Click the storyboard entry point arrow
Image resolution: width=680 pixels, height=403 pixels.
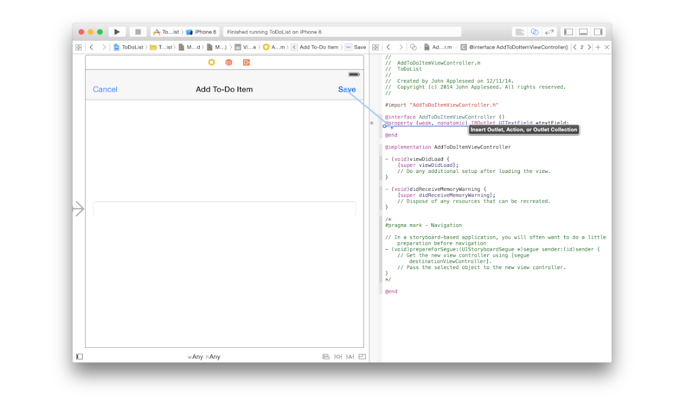pos(78,209)
